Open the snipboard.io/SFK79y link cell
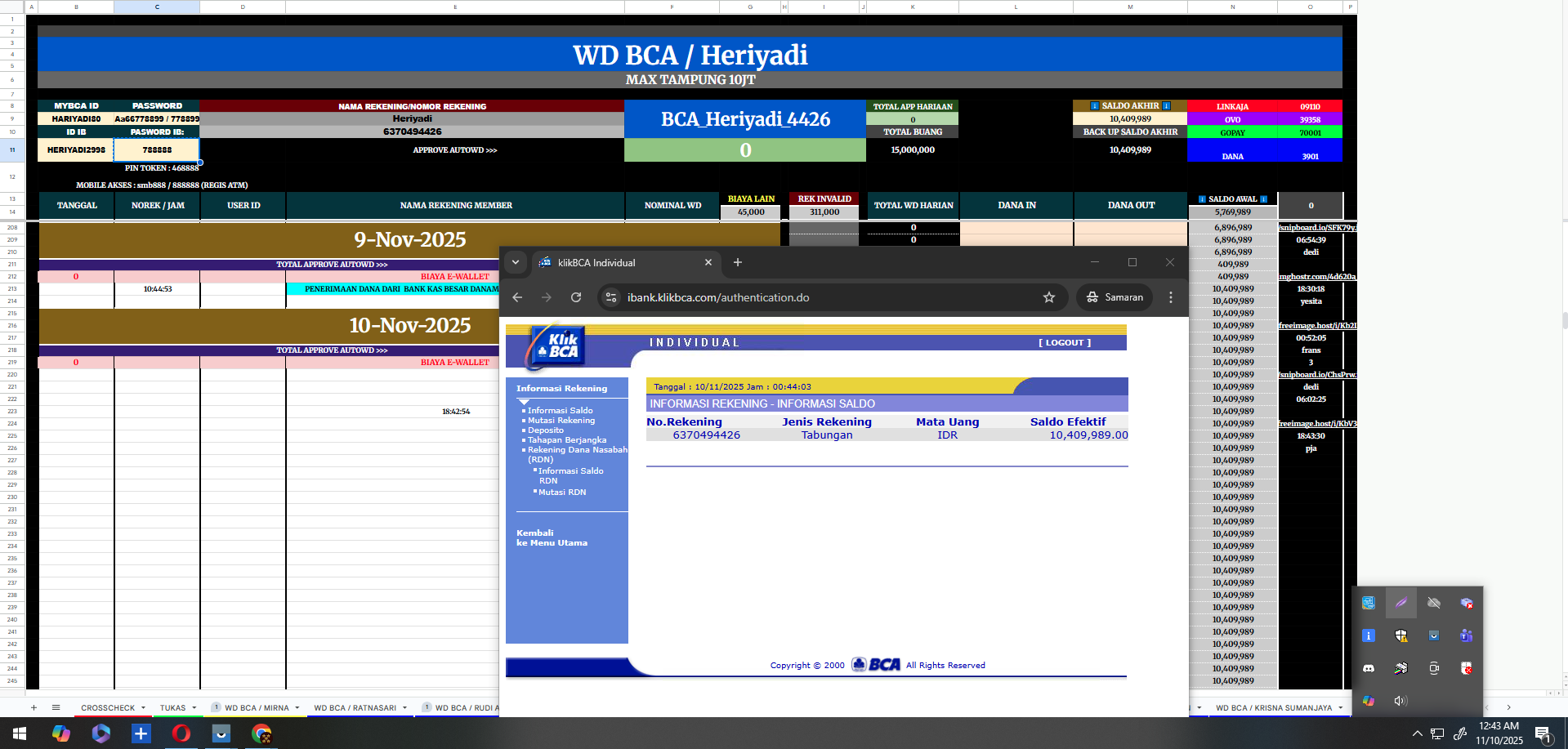The width and height of the screenshot is (1568, 749). coord(1317,228)
